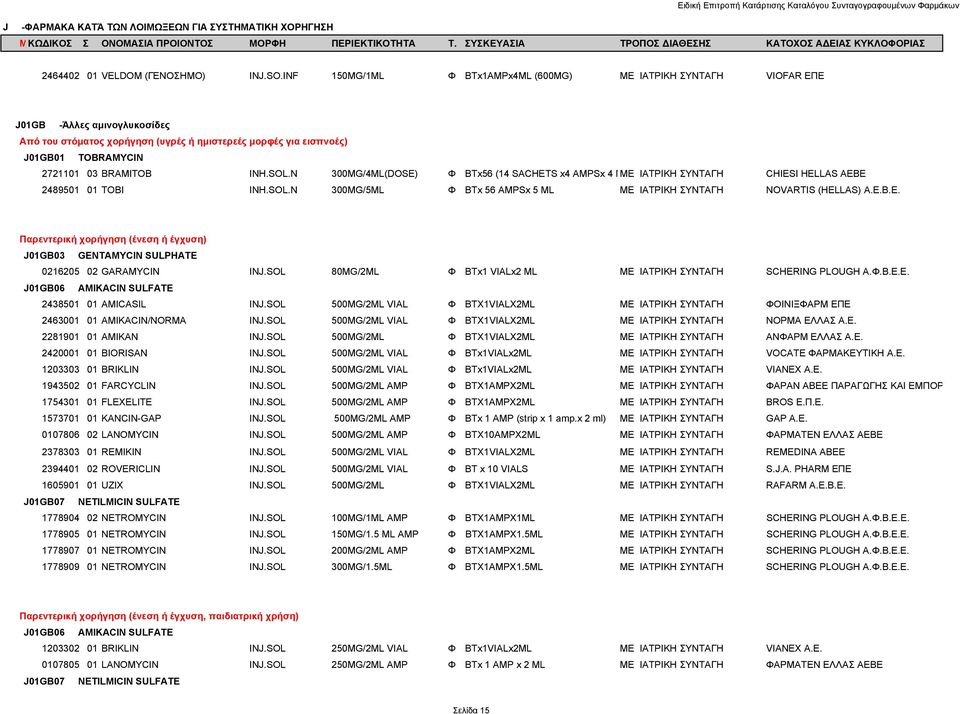Select product ROVERICLIN
Viewport: 960px width, 714px height.
click(130, 469)
